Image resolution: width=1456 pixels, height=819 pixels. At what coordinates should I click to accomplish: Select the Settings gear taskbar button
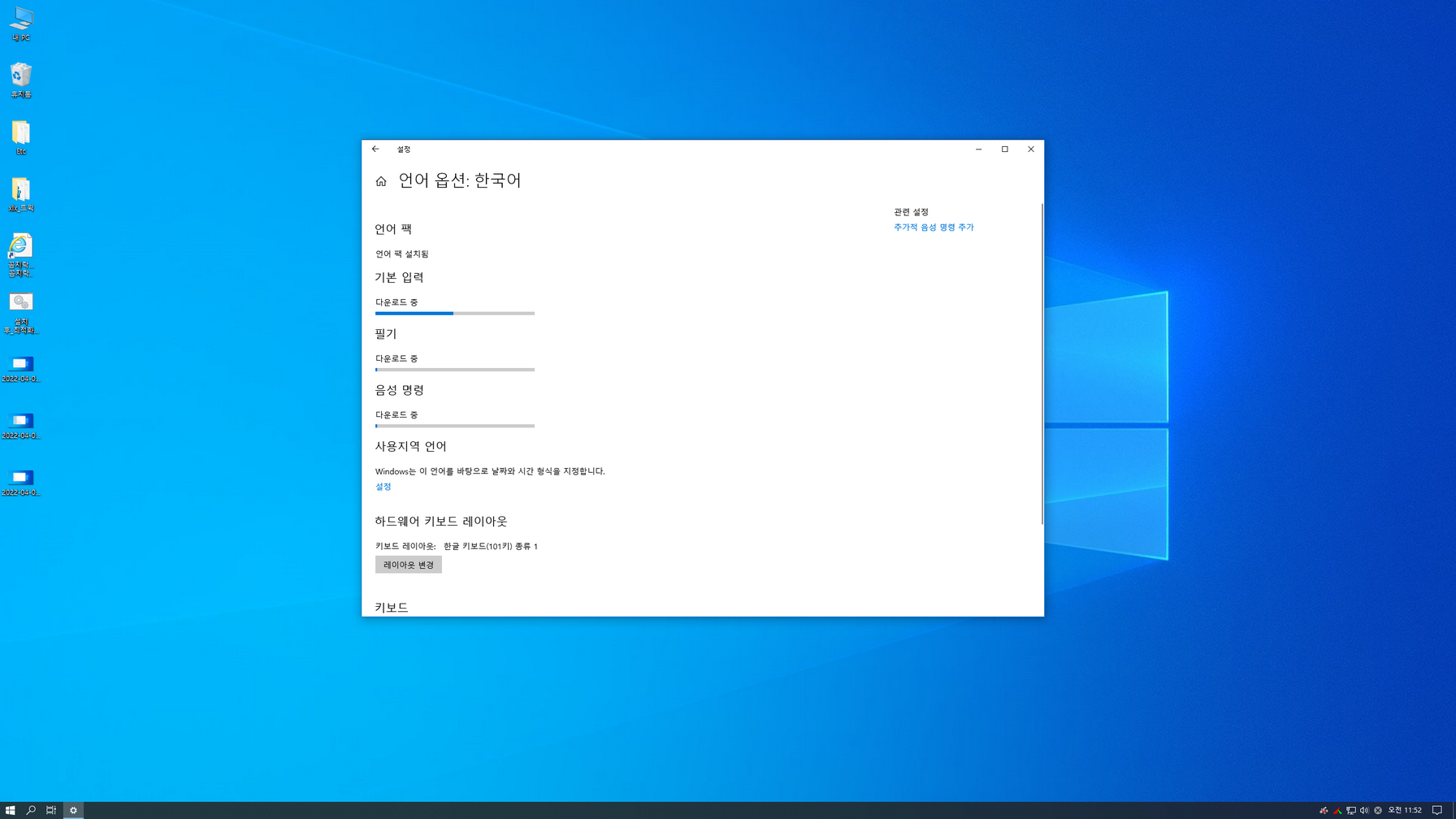coord(73,810)
